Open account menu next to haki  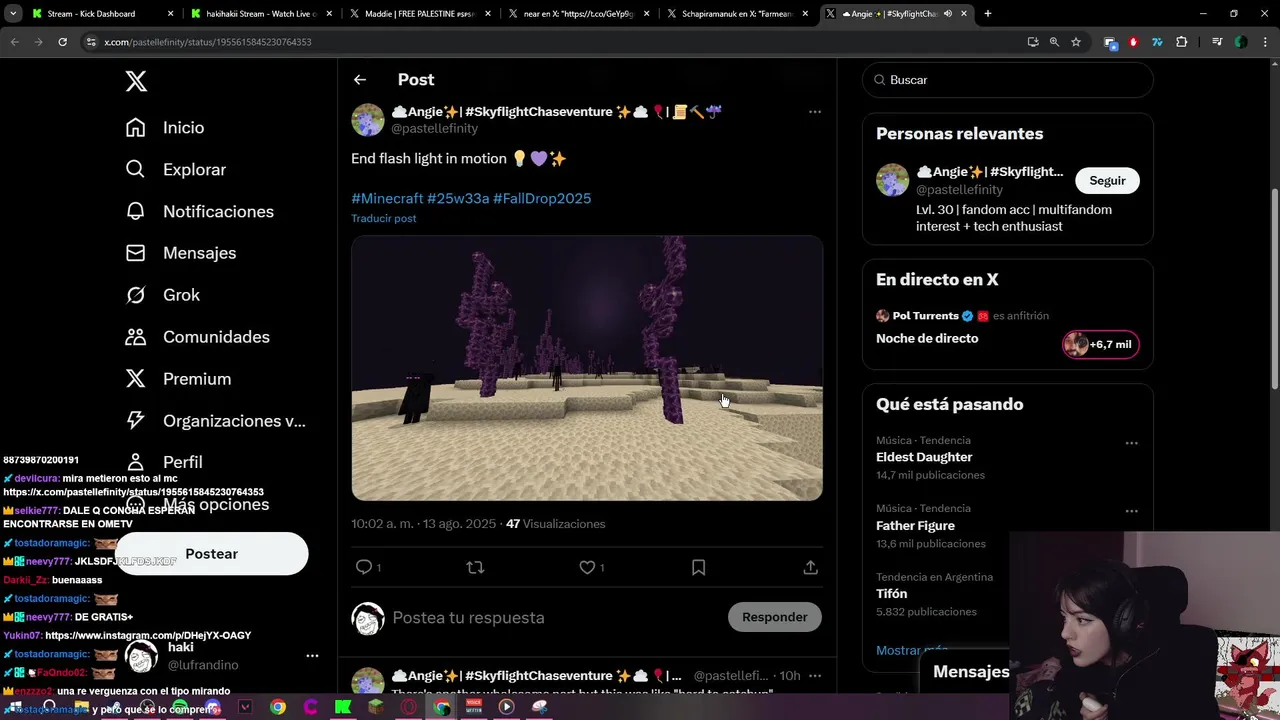point(312,656)
